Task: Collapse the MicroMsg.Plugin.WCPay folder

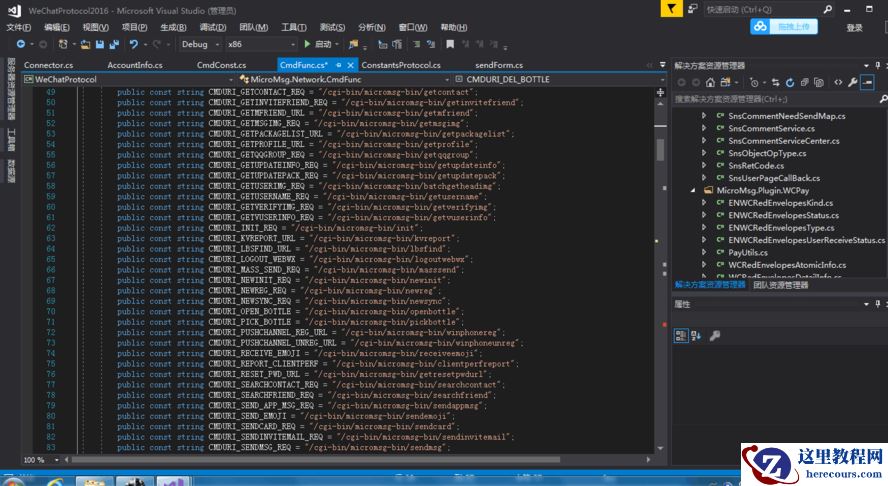Action: pos(693,189)
